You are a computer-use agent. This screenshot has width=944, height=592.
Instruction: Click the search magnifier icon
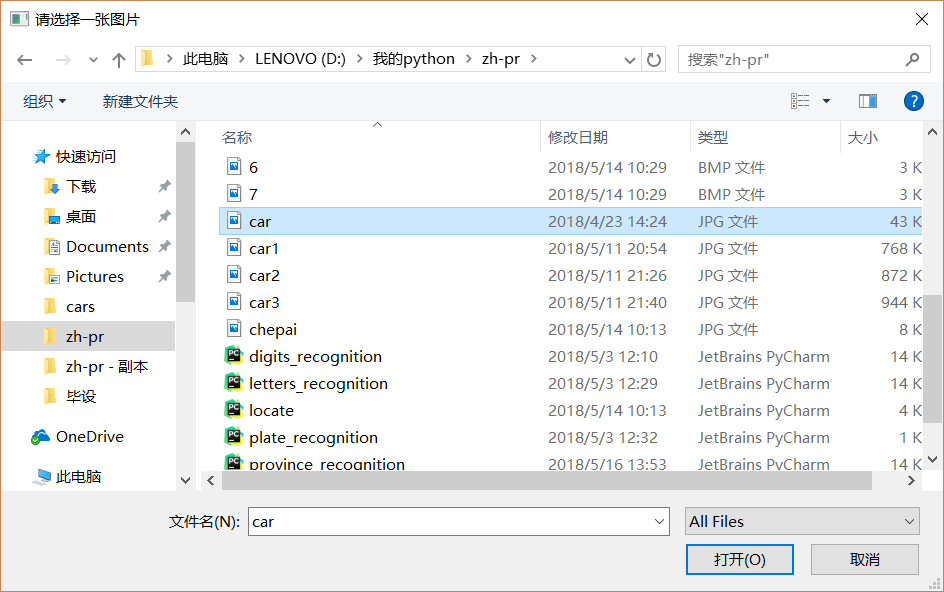[x=912, y=59]
